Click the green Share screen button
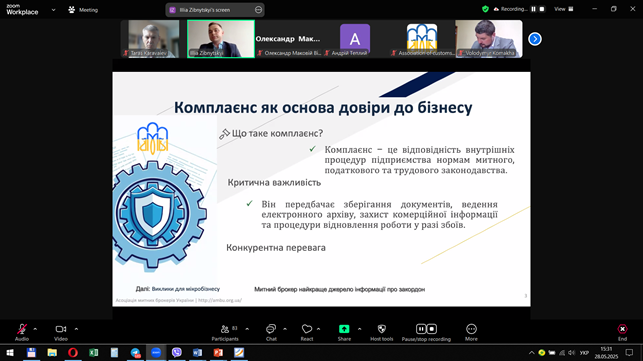This screenshot has width=643, height=361. (344, 332)
